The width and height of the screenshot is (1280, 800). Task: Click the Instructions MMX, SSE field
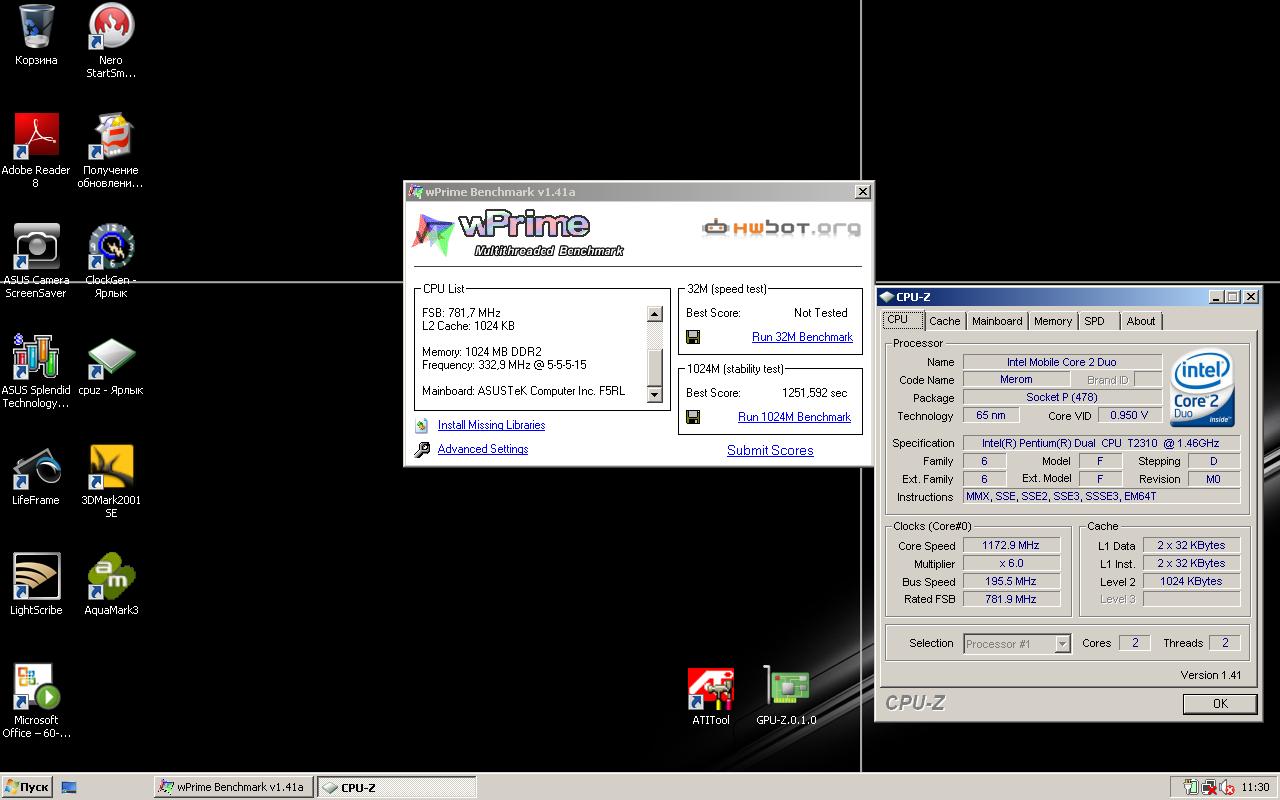(x=1101, y=496)
